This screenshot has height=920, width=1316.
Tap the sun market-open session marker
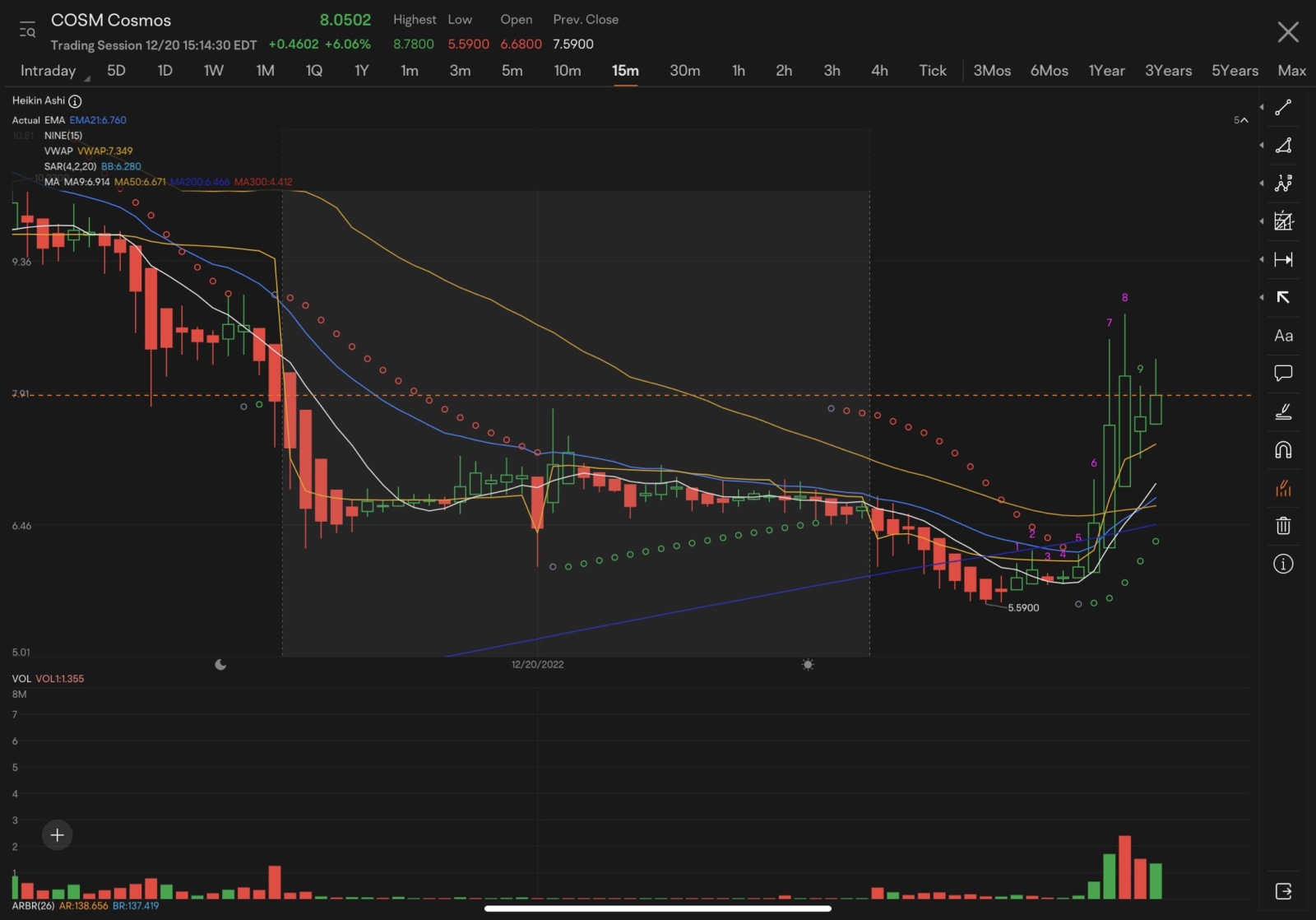(808, 665)
